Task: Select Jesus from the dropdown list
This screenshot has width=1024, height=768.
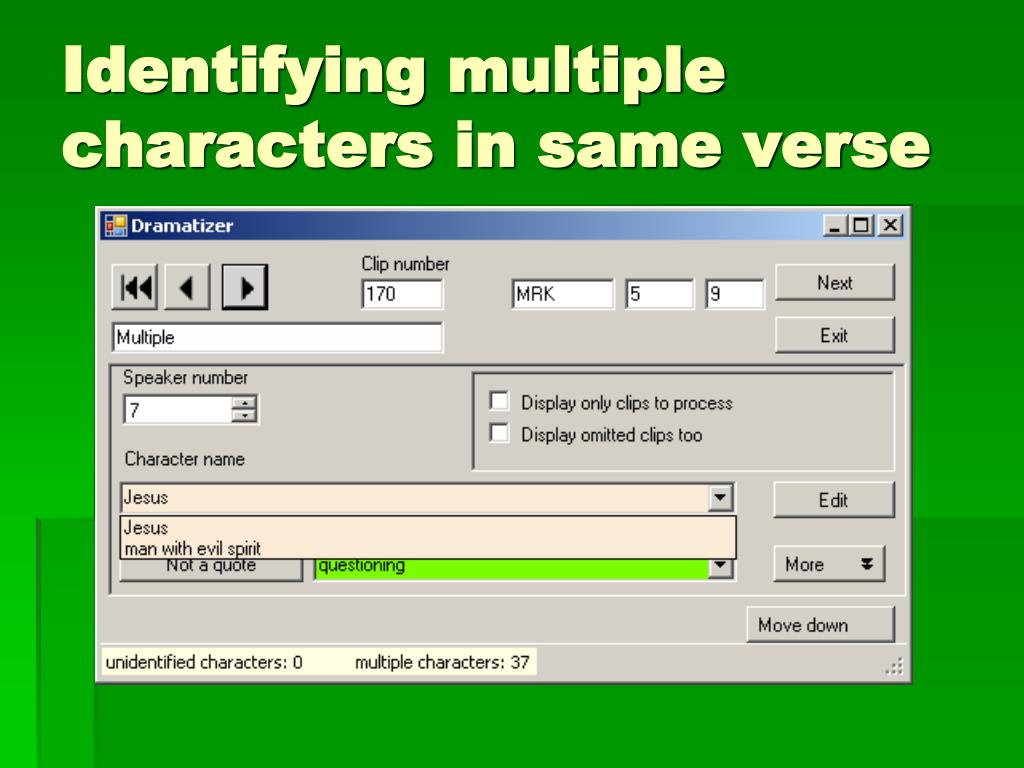Action: point(428,527)
